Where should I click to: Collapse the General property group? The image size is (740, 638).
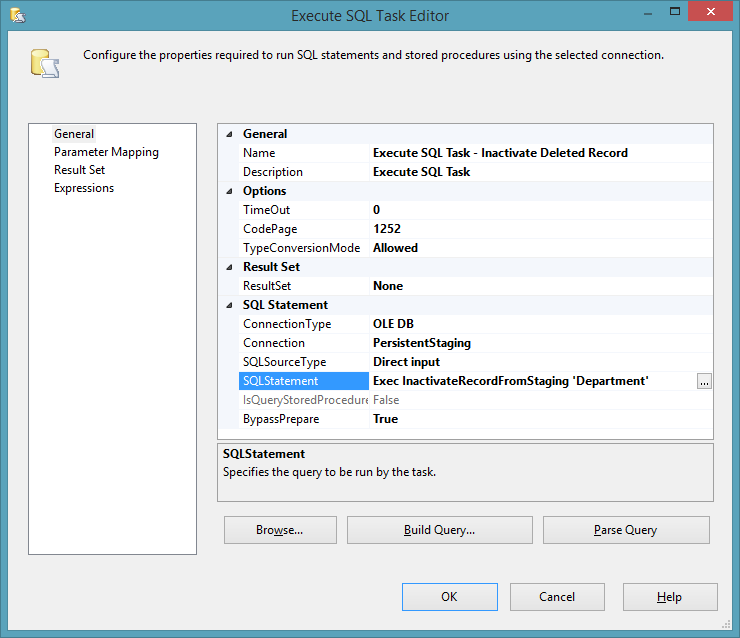(229, 134)
